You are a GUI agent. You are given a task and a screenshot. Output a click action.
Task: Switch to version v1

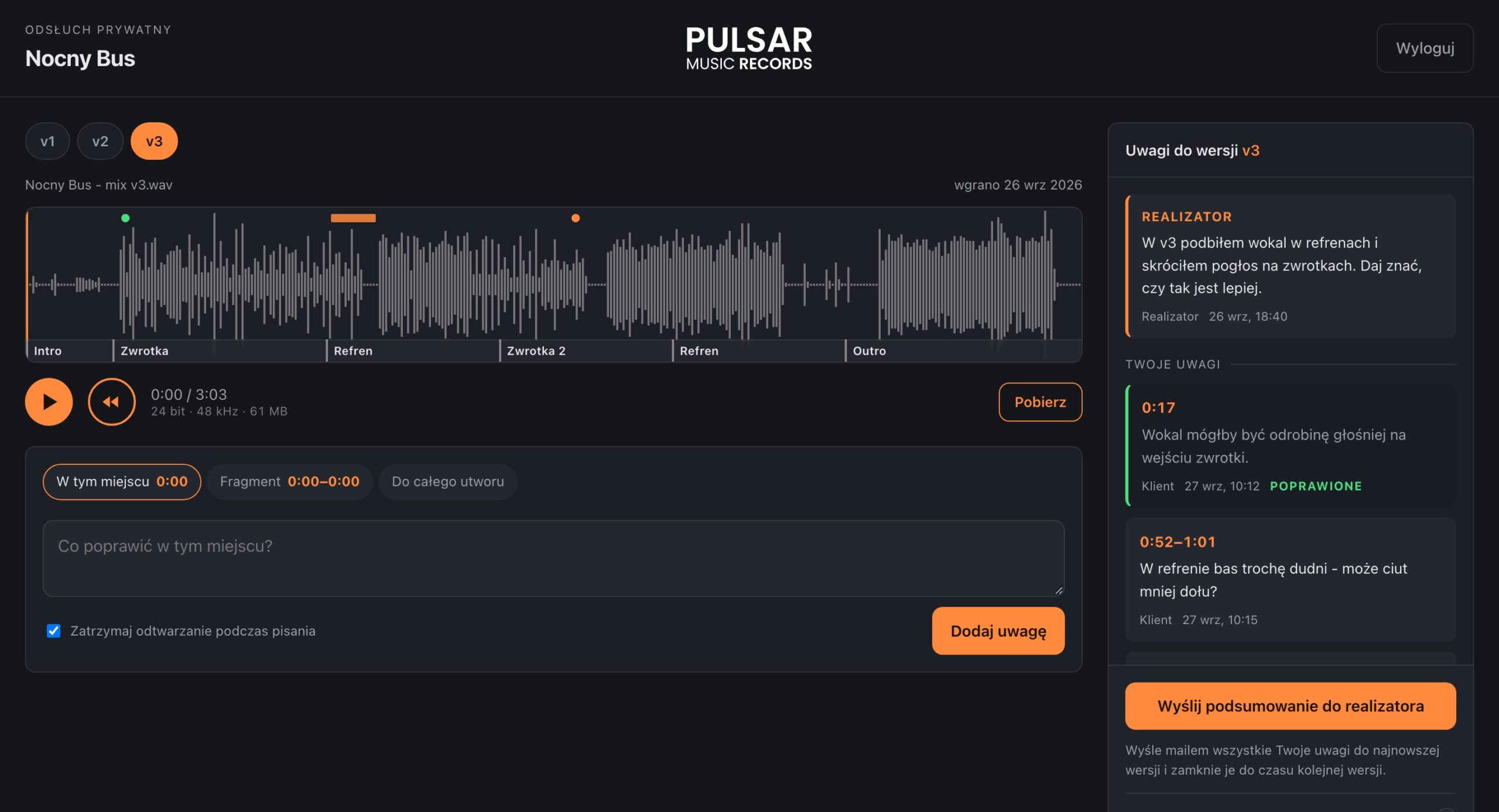(x=47, y=141)
